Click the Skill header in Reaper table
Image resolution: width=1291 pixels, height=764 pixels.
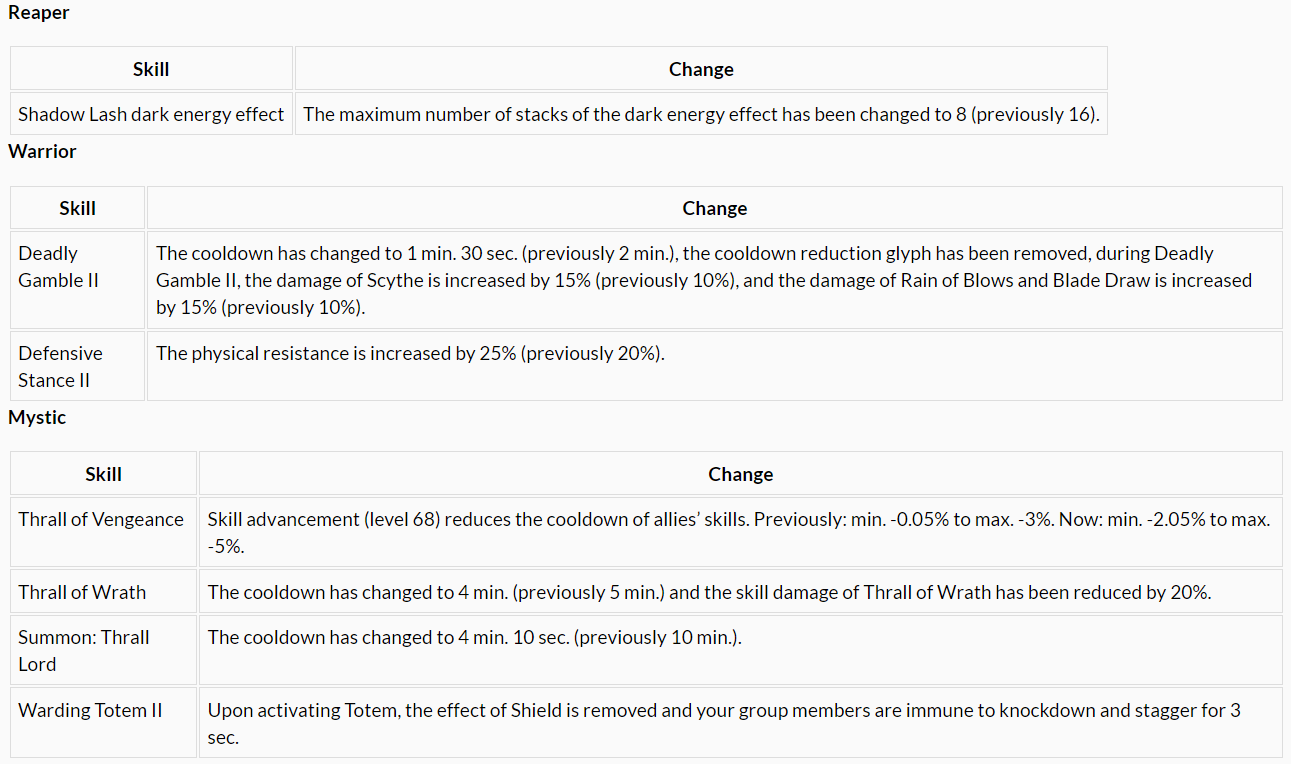click(151, 69)
